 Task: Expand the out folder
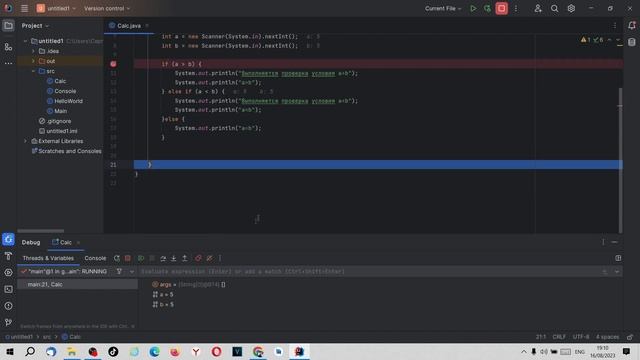tap(33, 61)
